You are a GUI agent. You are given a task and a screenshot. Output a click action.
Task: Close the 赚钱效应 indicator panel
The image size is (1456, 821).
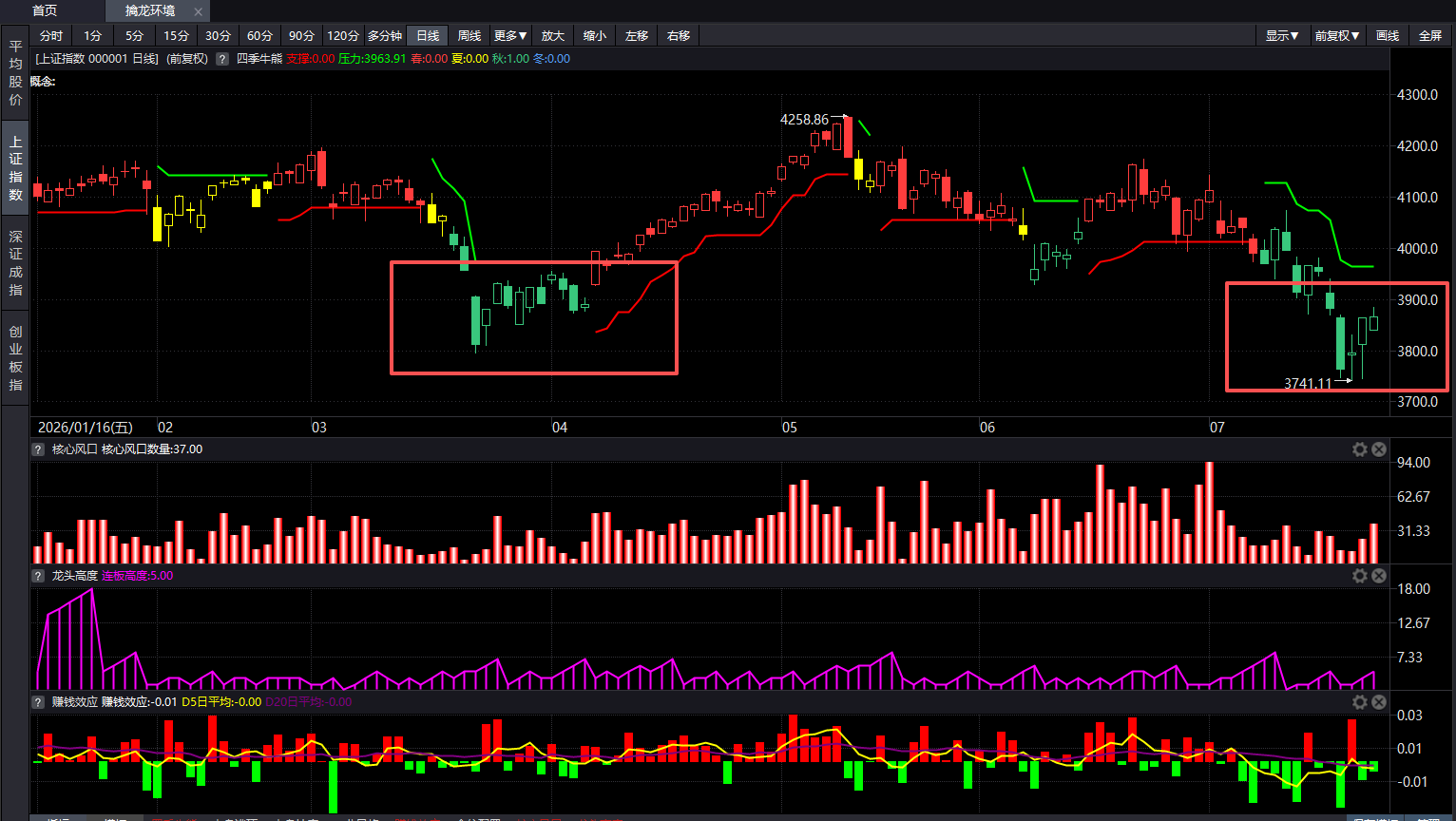[x=1379, y=702]
